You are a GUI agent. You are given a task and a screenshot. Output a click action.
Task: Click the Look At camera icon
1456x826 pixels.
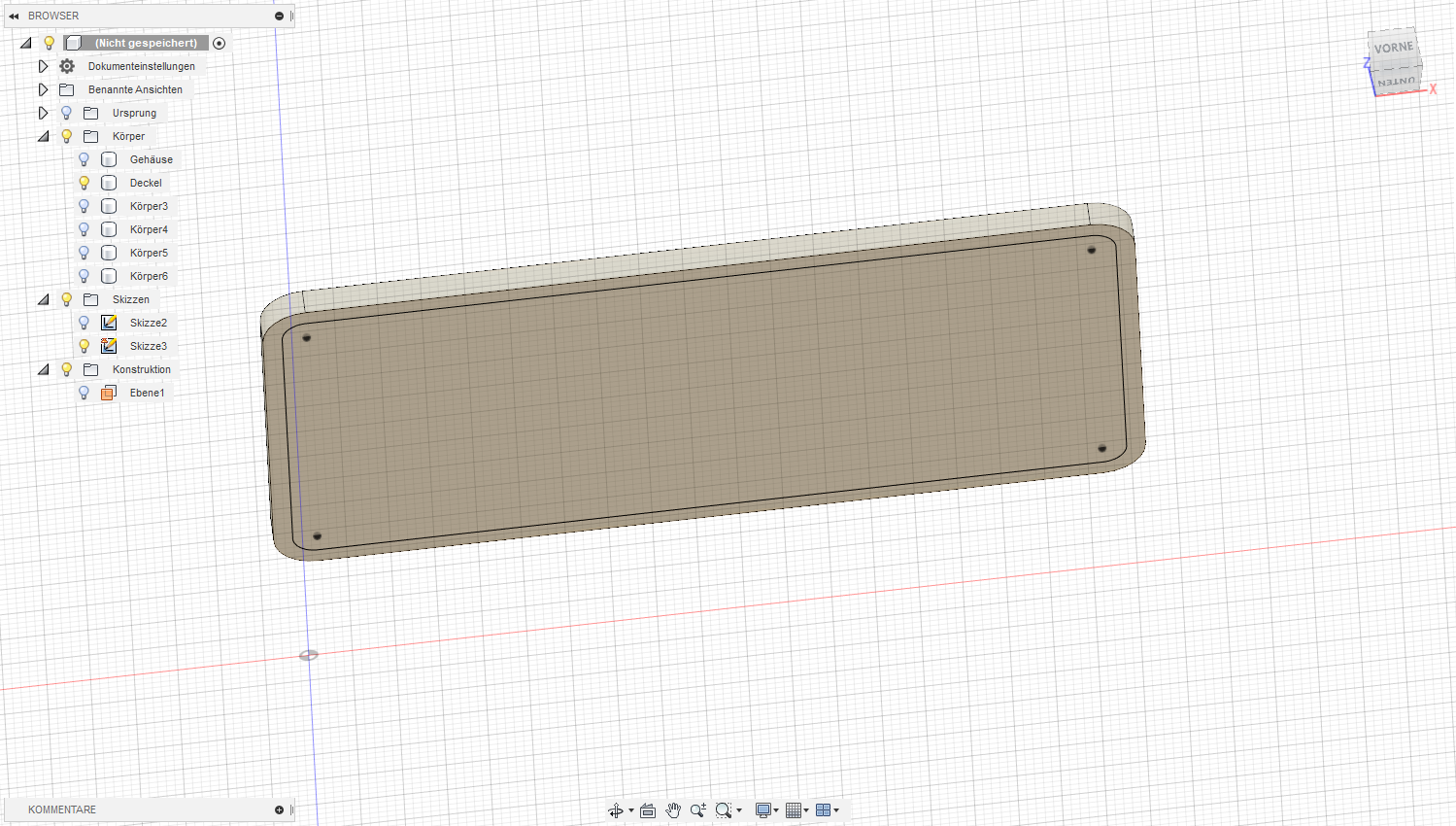(648, 810)
